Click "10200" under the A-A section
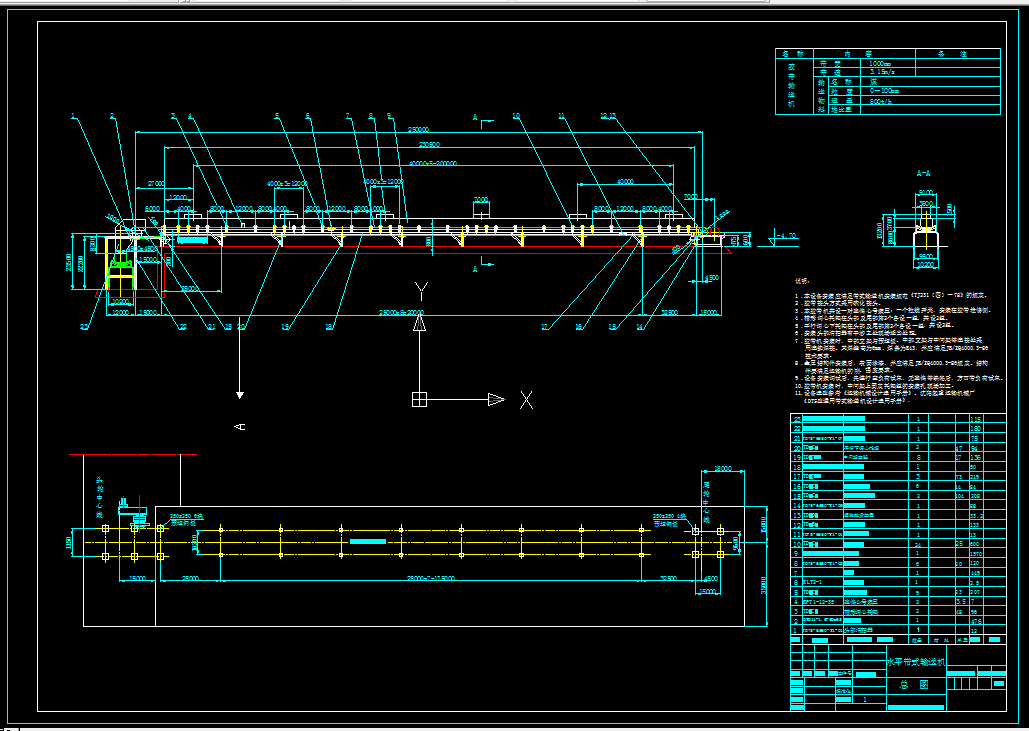 (x=925, y=264)
